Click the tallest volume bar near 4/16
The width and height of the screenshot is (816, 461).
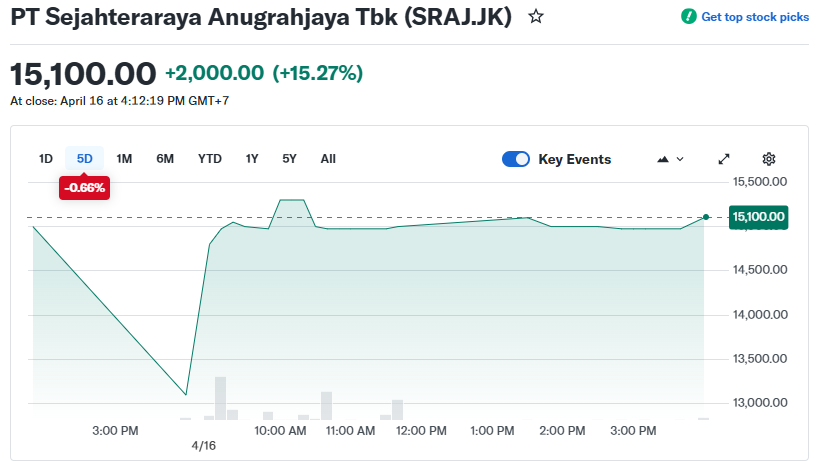[x=220, y=398]
